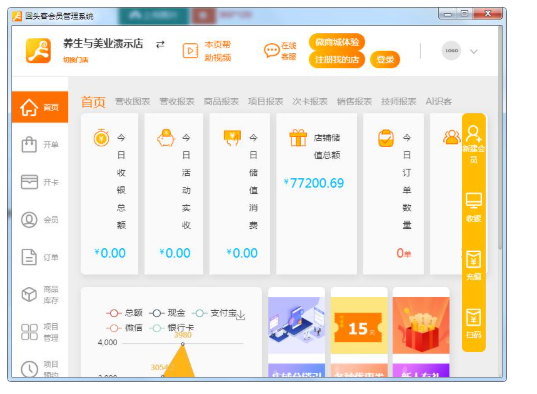Image resolution: width=537 pixels, height=394 pixels.
Task: Click the ¥77200.69 stored value amount
Action: (x=314, y=183)
